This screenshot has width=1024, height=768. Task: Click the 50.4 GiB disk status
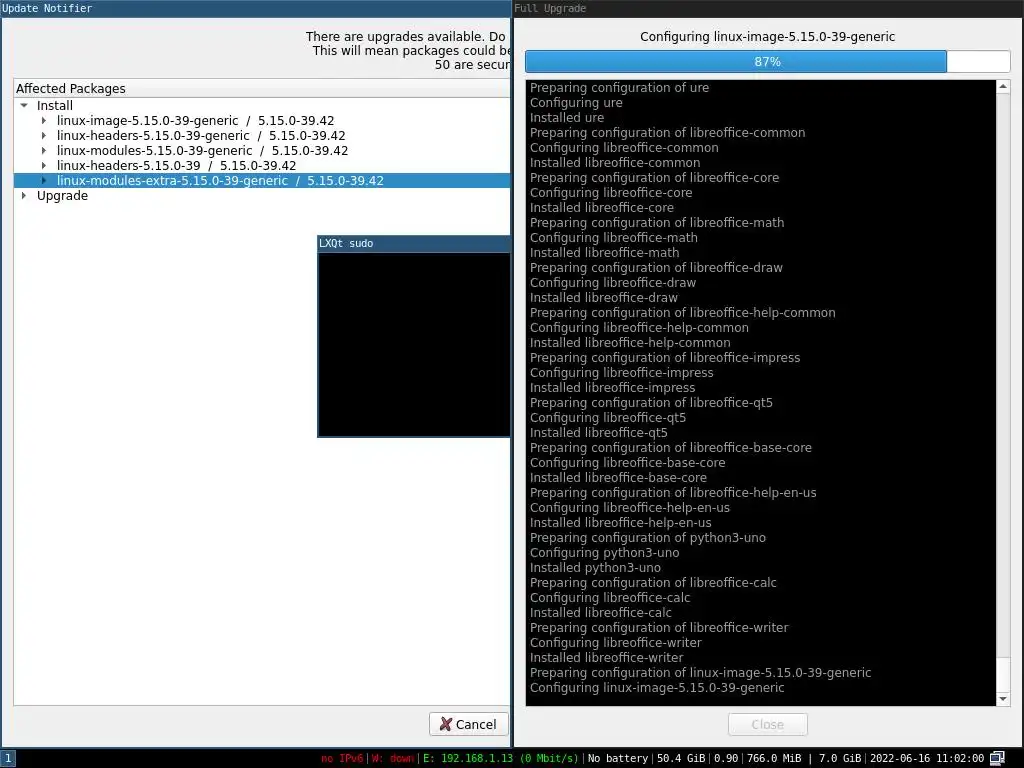coord(681,759)
